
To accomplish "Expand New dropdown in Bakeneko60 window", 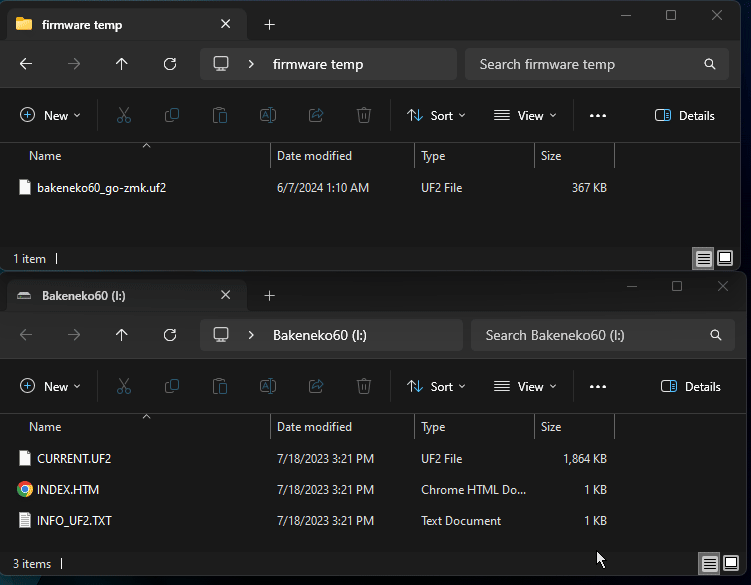I will point(50,386).
